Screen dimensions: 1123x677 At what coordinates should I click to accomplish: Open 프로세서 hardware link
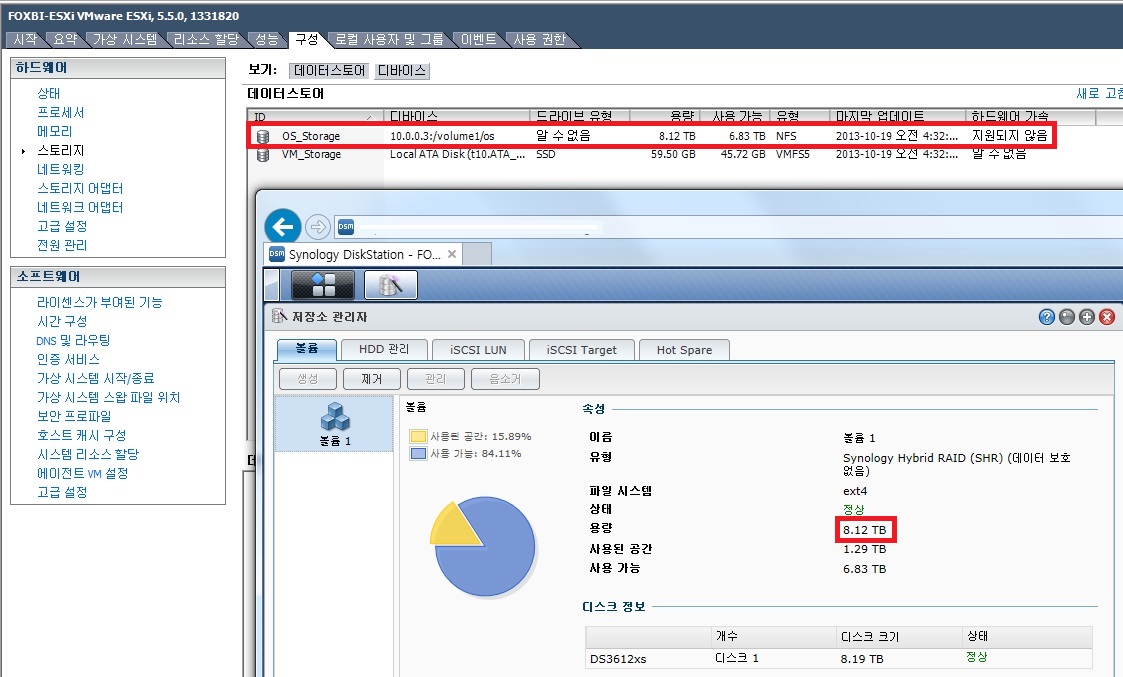point(61,112)
